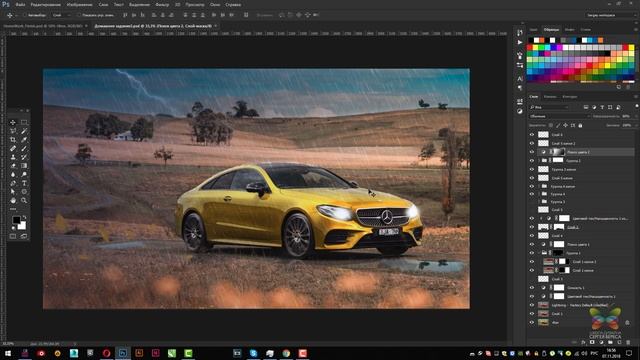The width and height of the screenshot is (640, 360).
Task: Select the Lasso tool
Action: (x=13, y=131)
